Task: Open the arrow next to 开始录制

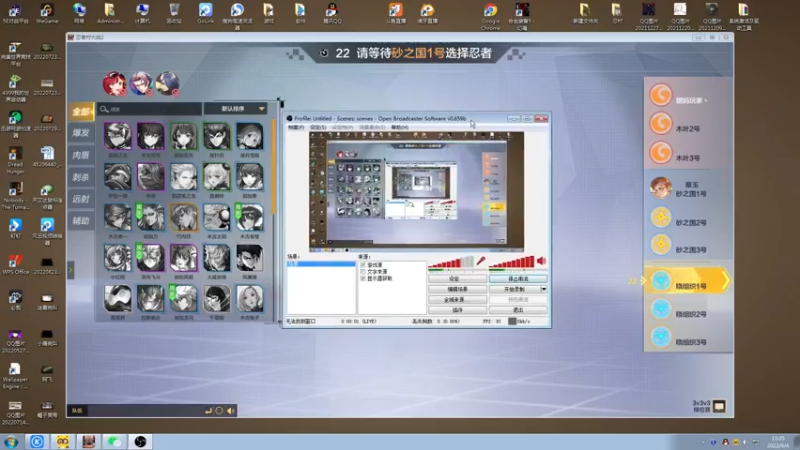Action: (544, 289)
